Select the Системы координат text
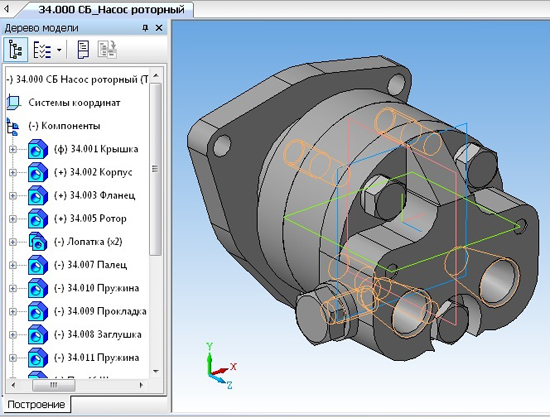The image size is (550, 418). [x=74, y=103]
